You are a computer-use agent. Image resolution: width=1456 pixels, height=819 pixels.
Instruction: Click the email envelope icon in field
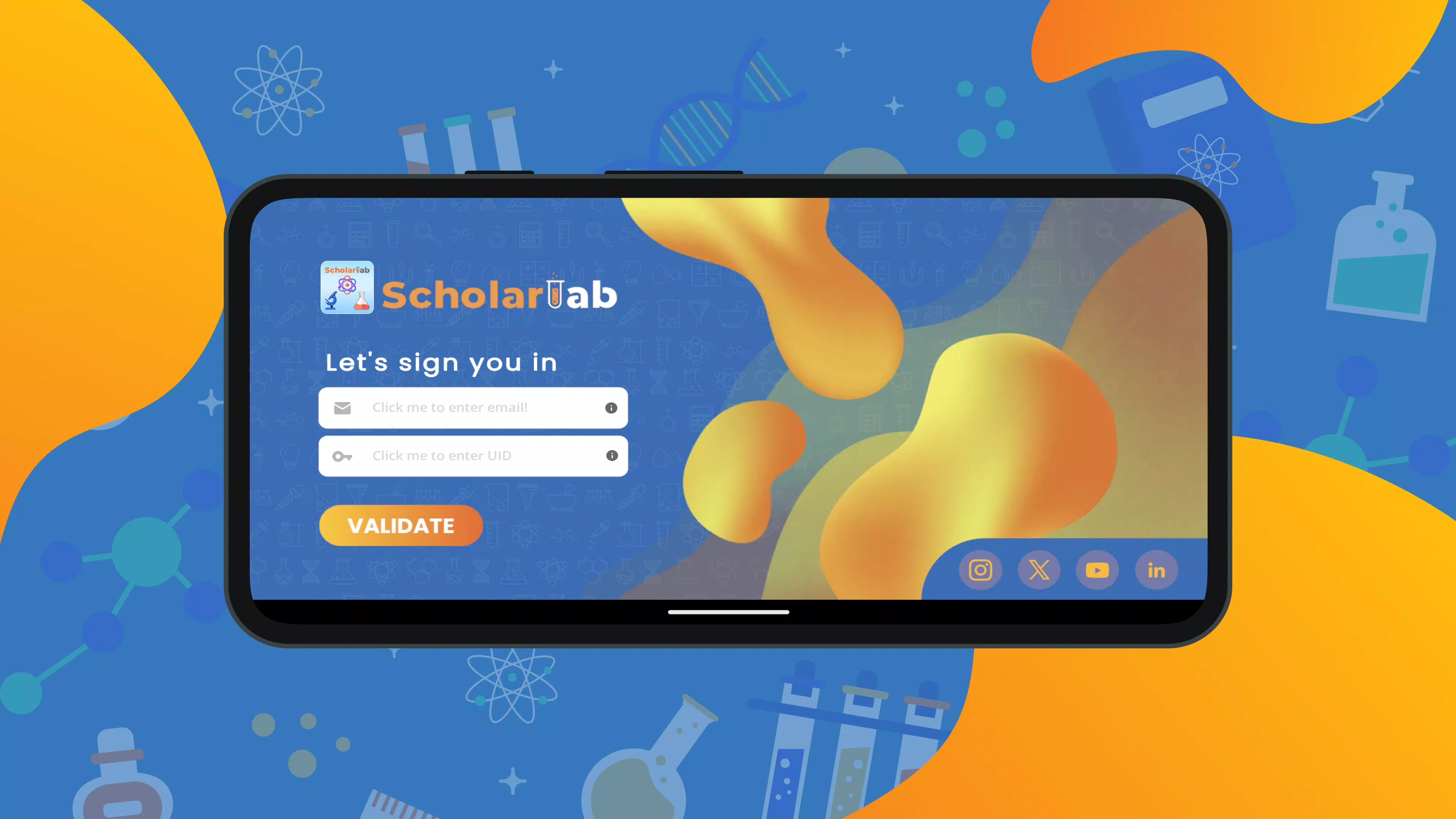tap(343, 407)
